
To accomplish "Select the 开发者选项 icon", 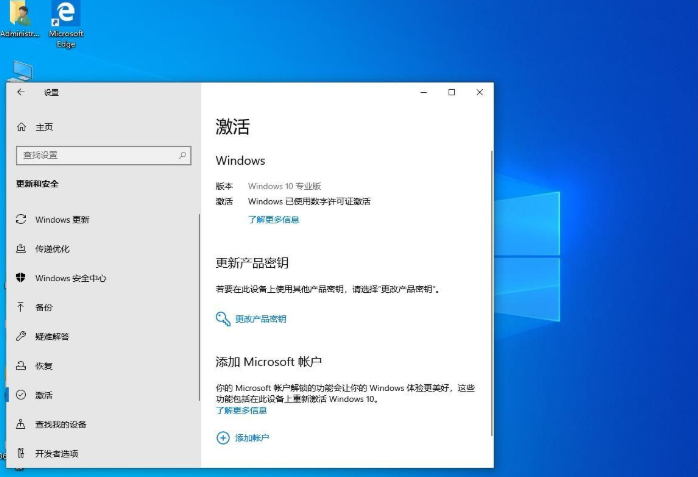I will [x=20, y=453].
